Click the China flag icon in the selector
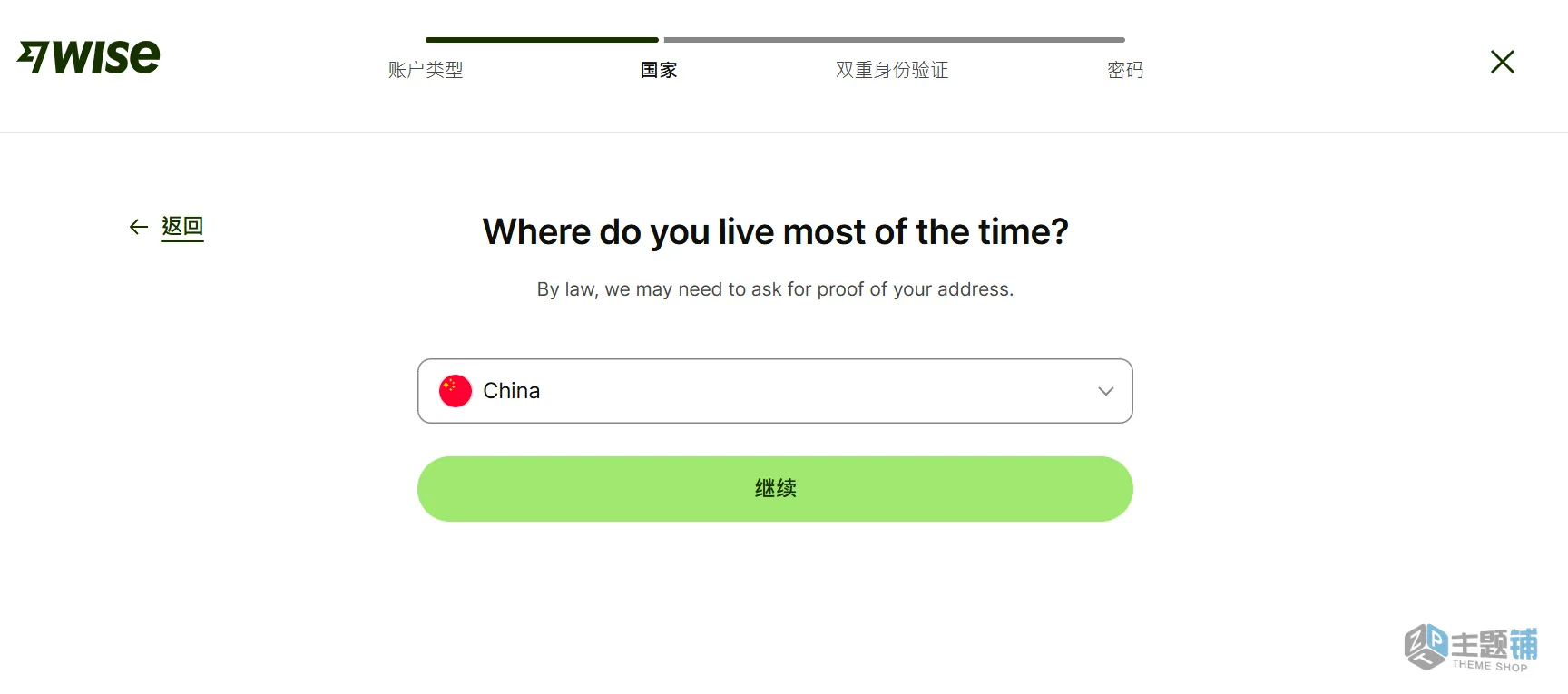Image resolution: width=1568 pixels, height=694 pixels. [x=455, y=390]
